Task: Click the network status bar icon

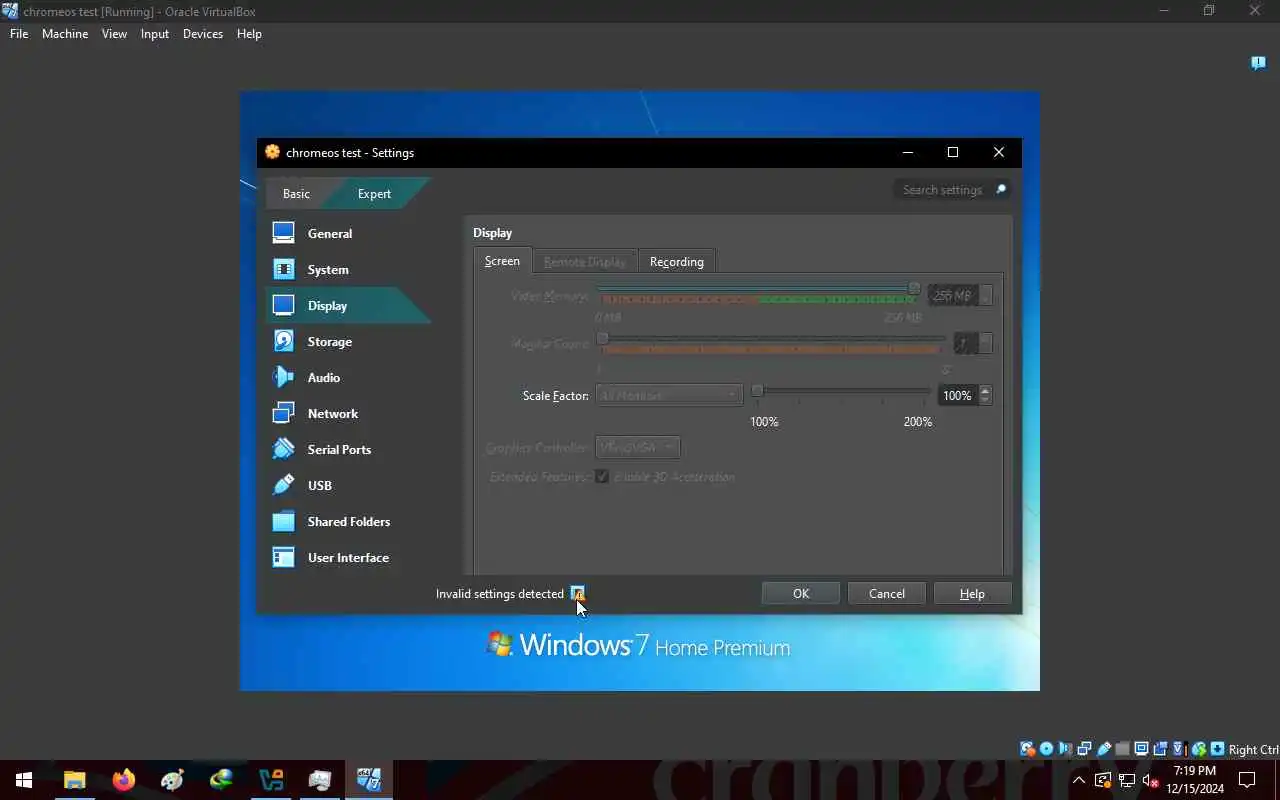Action: (x=1084, y=749)
